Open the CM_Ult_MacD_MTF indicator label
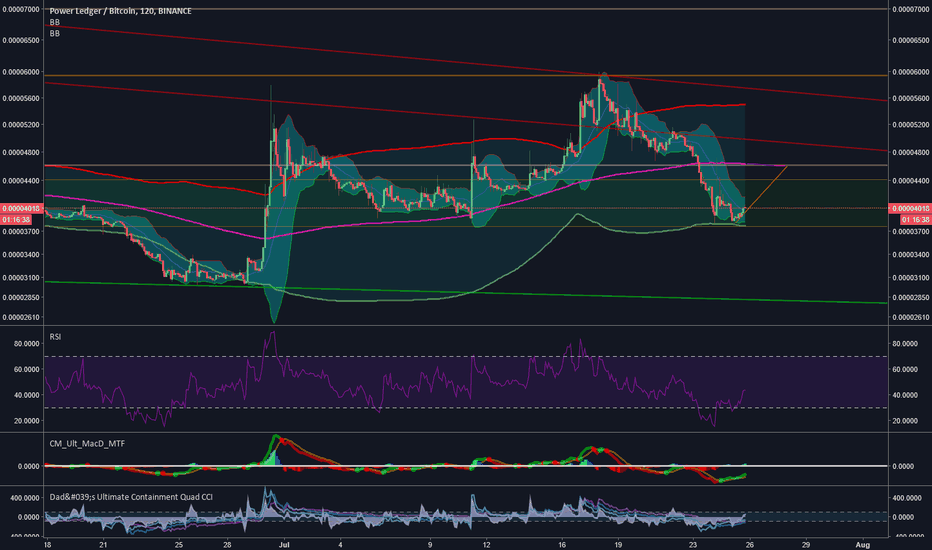Screen dimensions: 932x550 (87, 444)
